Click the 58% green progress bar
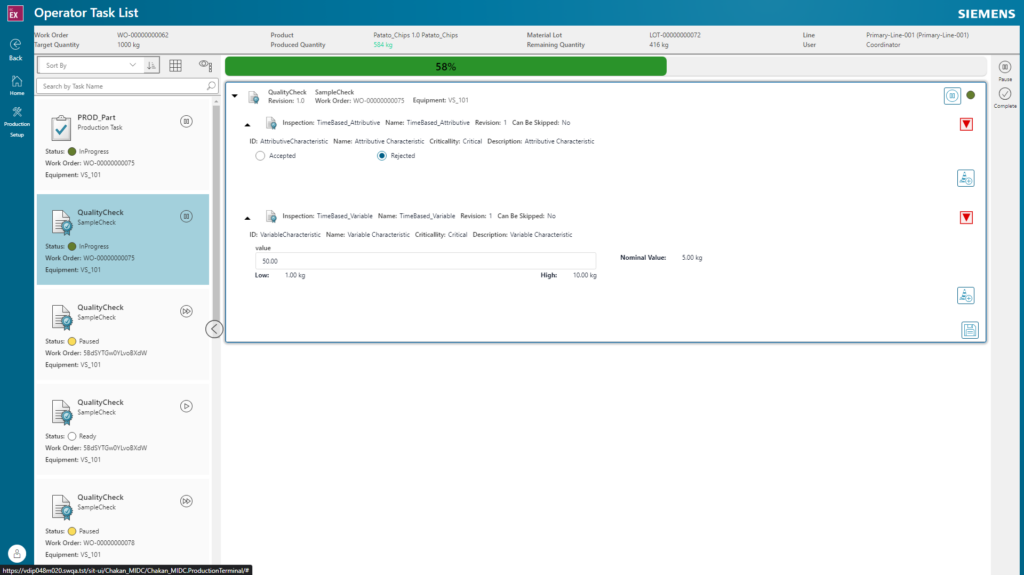Viewport: 1024px width, 575px height. pyautogui.click(x=445, y=67)
